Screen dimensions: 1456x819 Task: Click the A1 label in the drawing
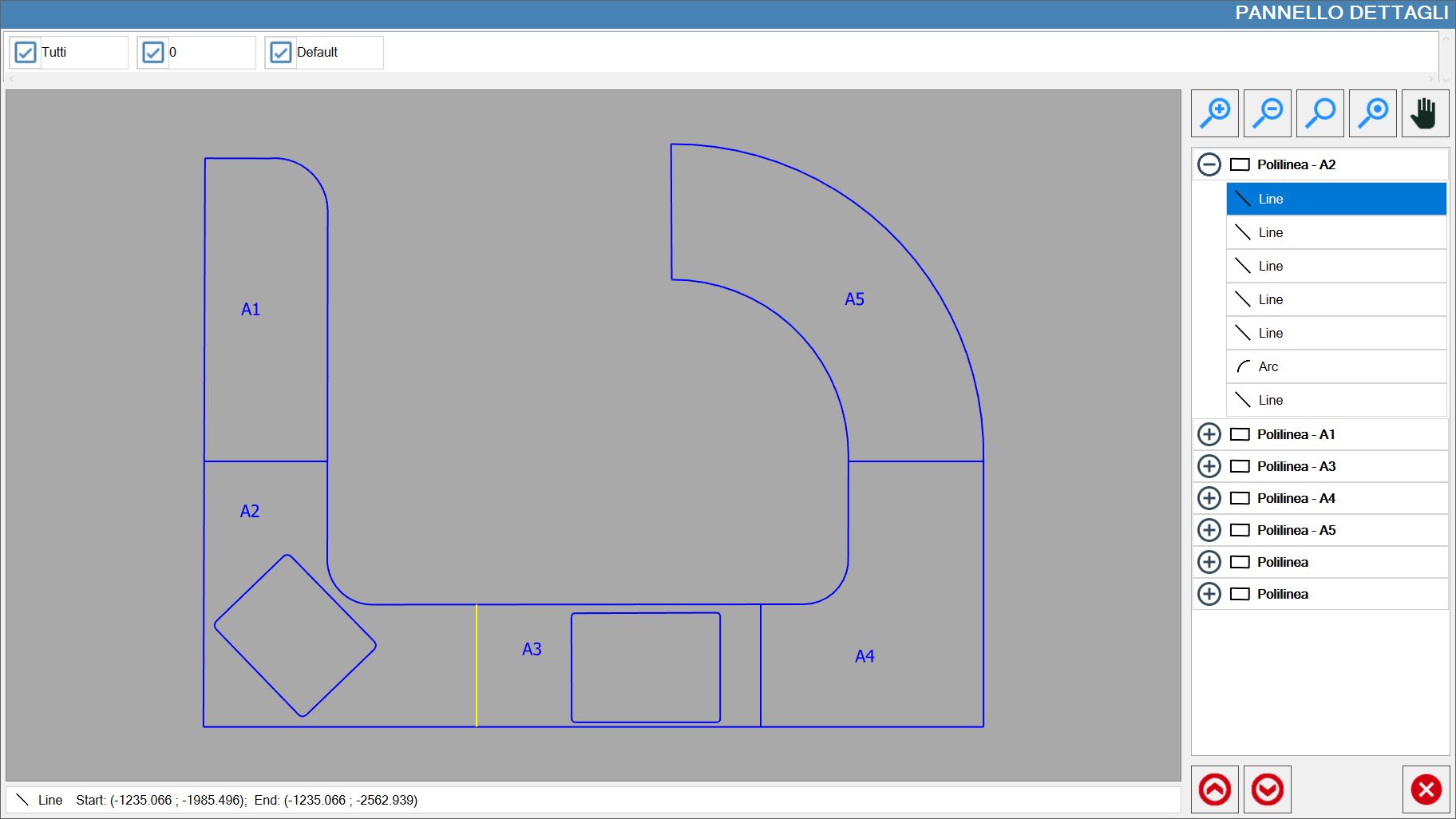[251, 310]
